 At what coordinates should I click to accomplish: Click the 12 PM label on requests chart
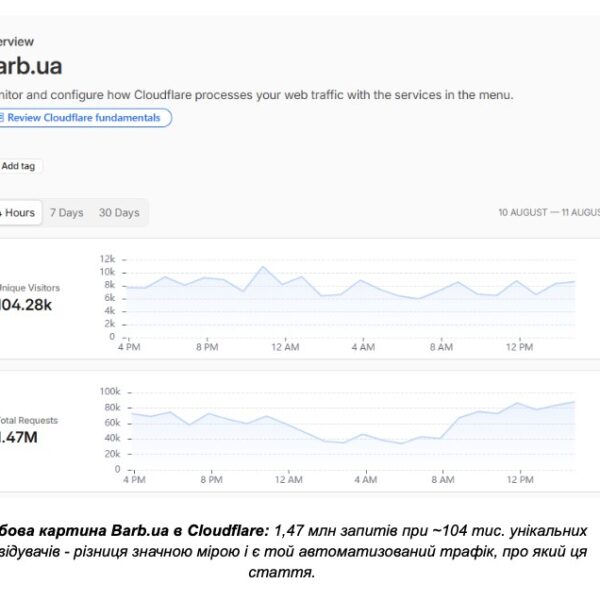520,479
